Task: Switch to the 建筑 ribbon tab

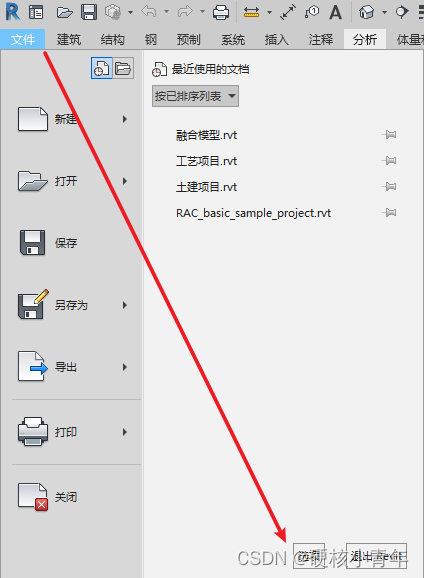Action: [x=69, y=39]
